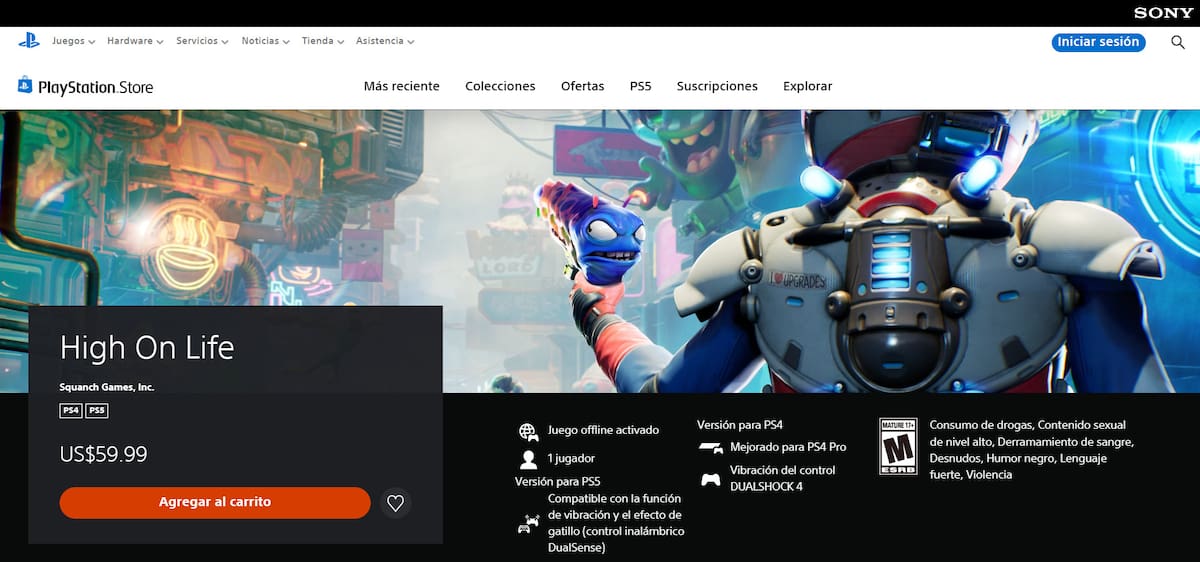Expand the Asistencia dropdown menu

385,41
